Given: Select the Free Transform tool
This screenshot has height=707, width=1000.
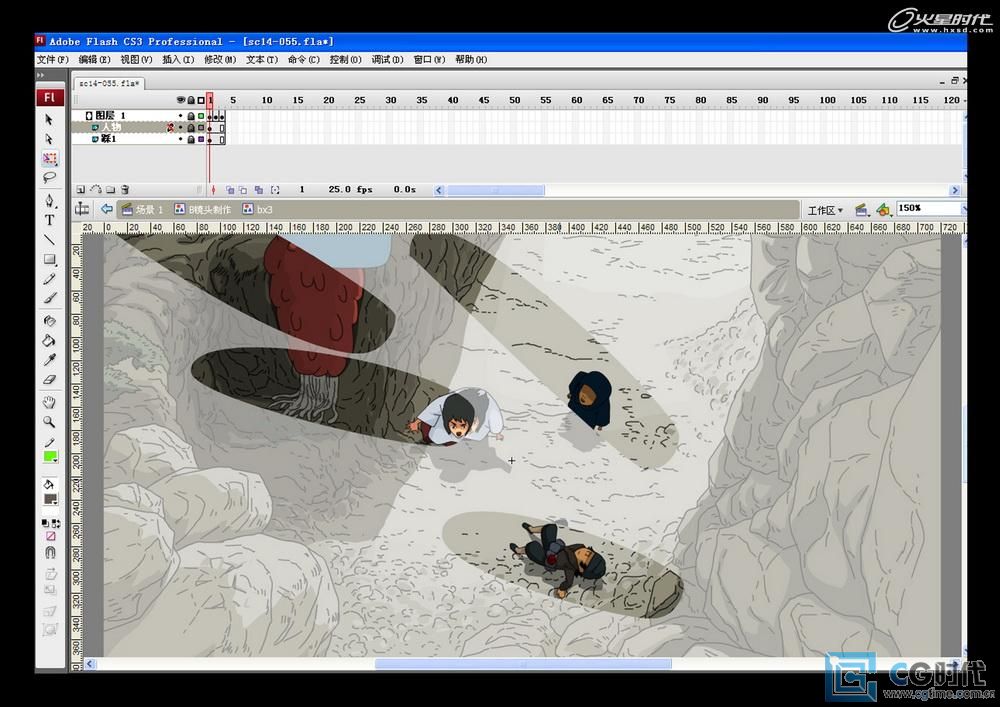Looking at the screenshot, I should point(49,158).
